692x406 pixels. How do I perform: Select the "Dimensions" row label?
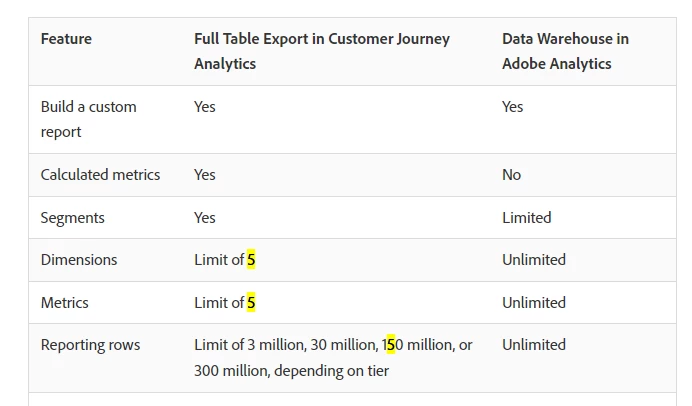pyautogui.click(x=79, y=260)
